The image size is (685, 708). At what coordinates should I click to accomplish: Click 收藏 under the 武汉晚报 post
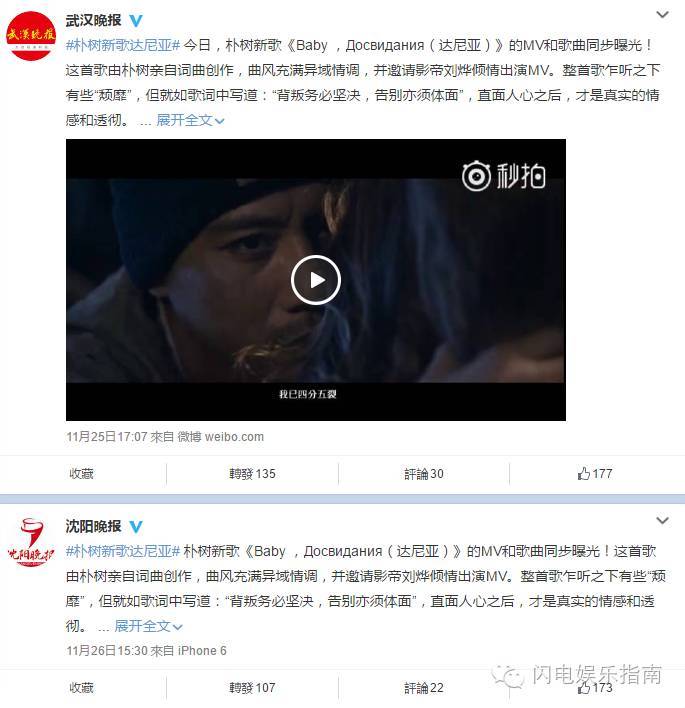81,474
